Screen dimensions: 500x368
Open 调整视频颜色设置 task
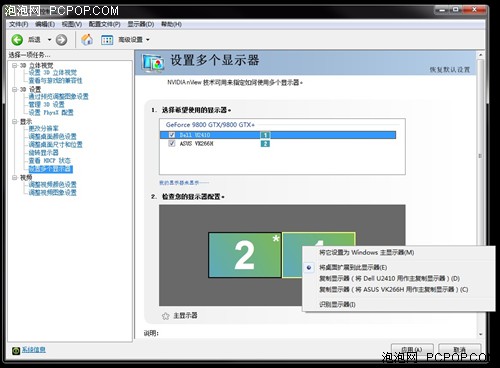tap(53, 185)
